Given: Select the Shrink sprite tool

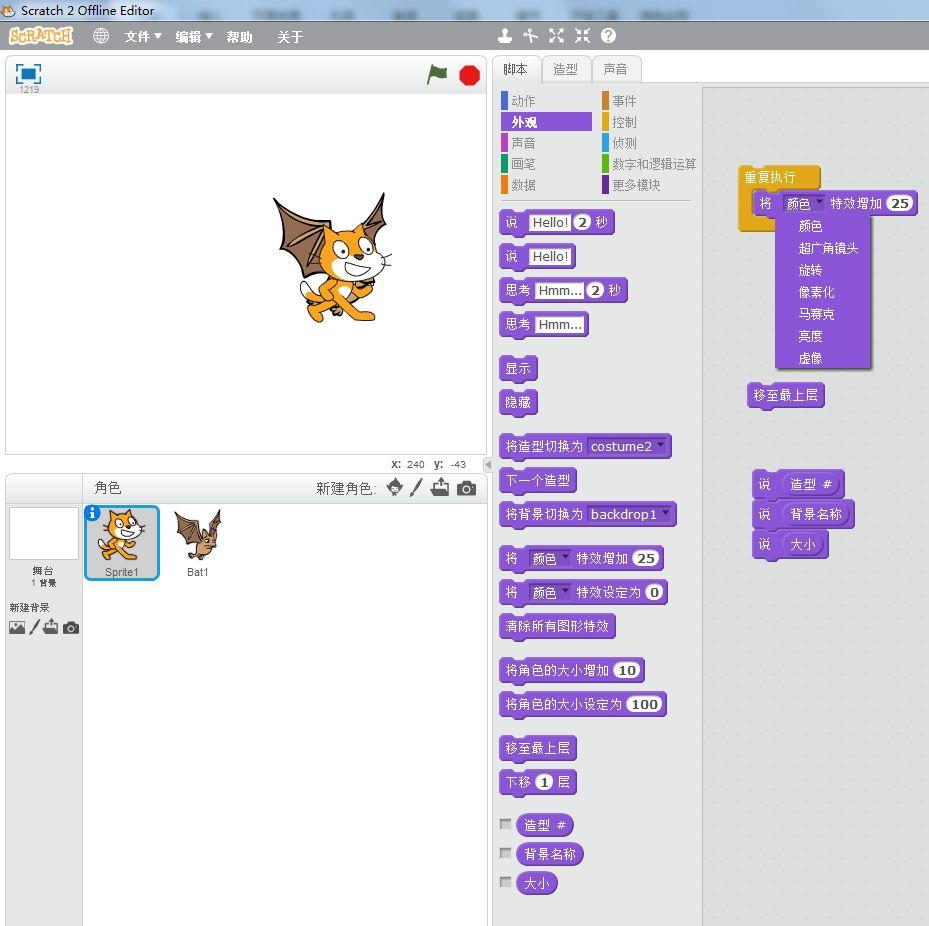Looking at the screenshot, I should [x=582, y=36].
